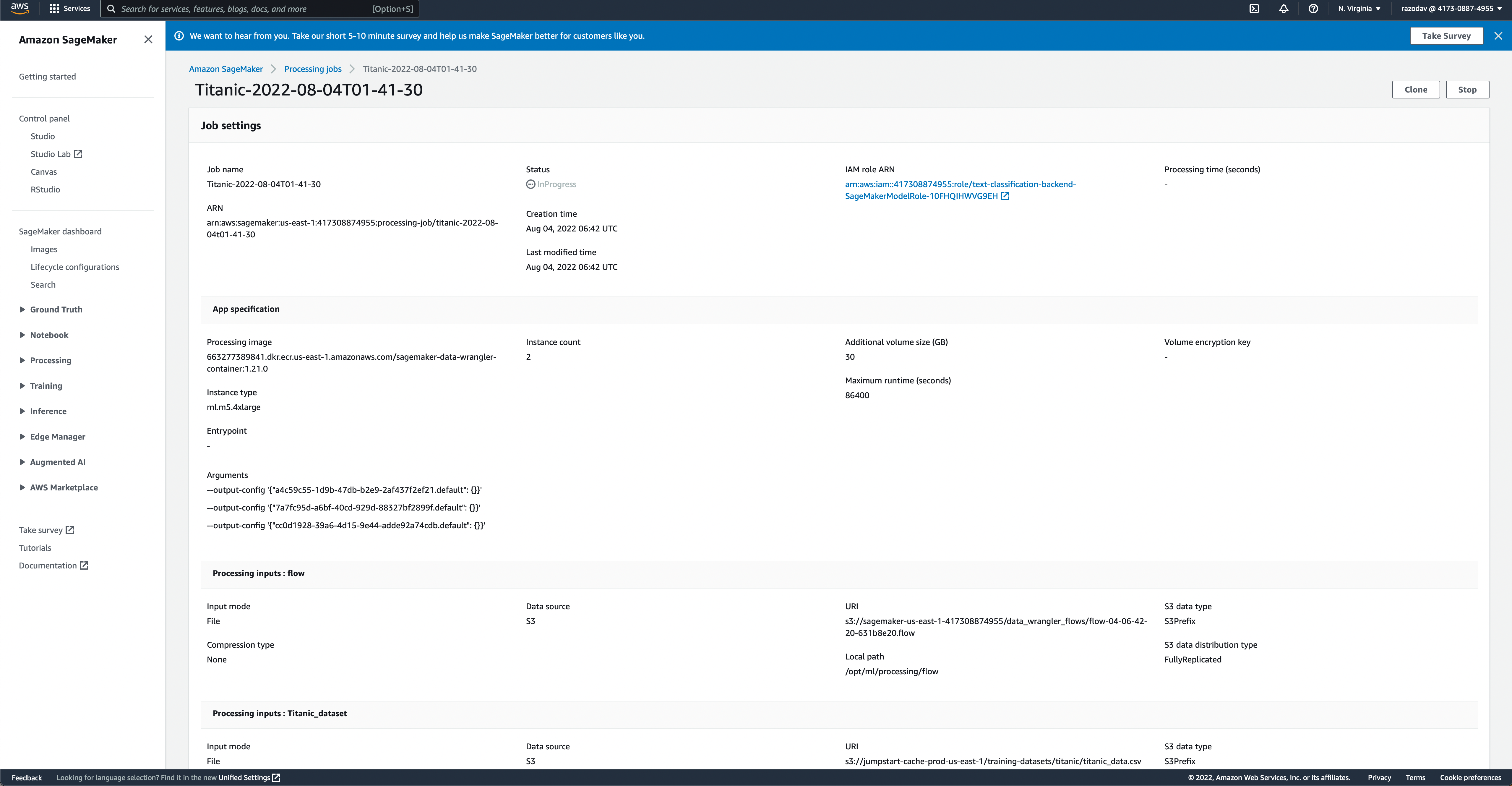Open the AWS CloudShell icon
Viewport: 1512px width, 786px height.
(1254, 9)
